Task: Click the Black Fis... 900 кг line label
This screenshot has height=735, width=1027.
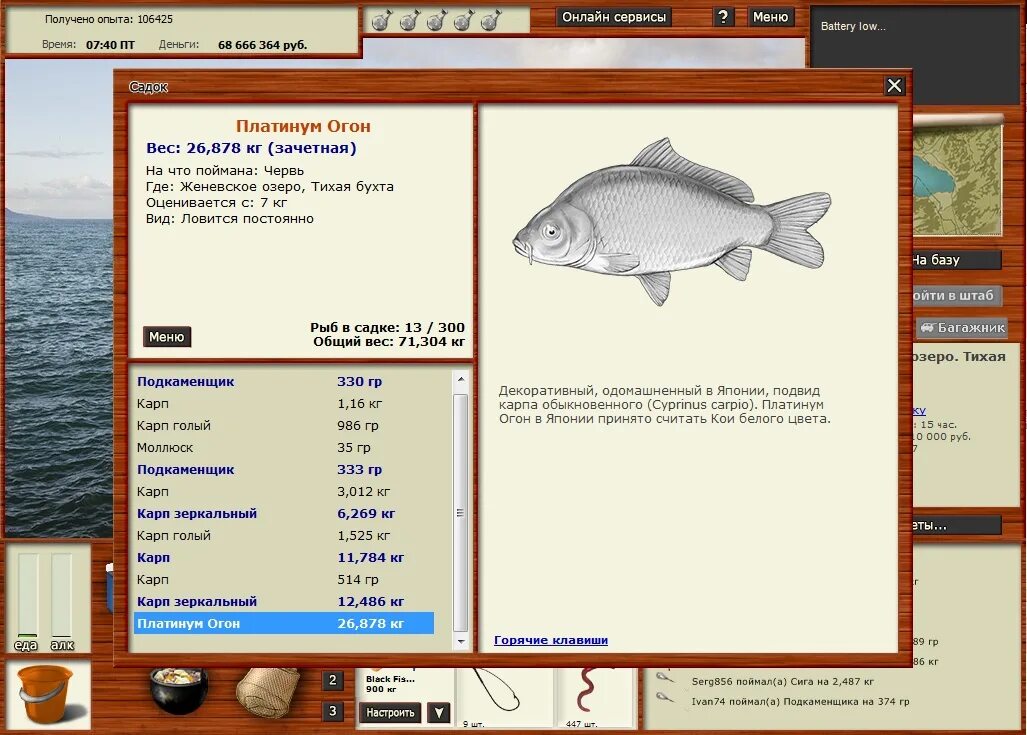Action: point(390,684)
